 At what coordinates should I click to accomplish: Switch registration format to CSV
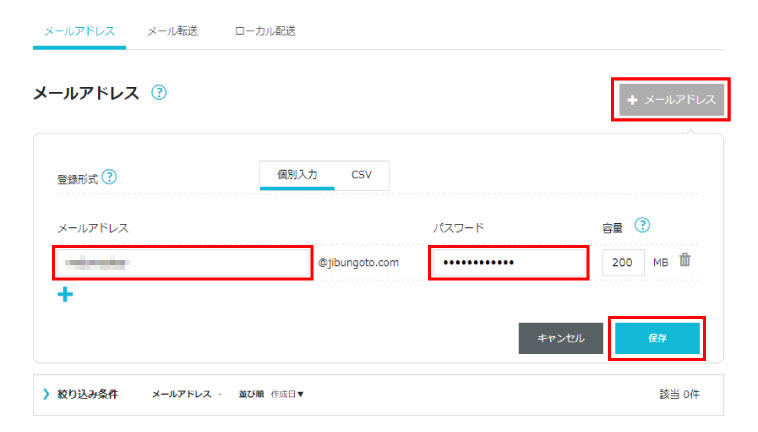pos(361,174)
